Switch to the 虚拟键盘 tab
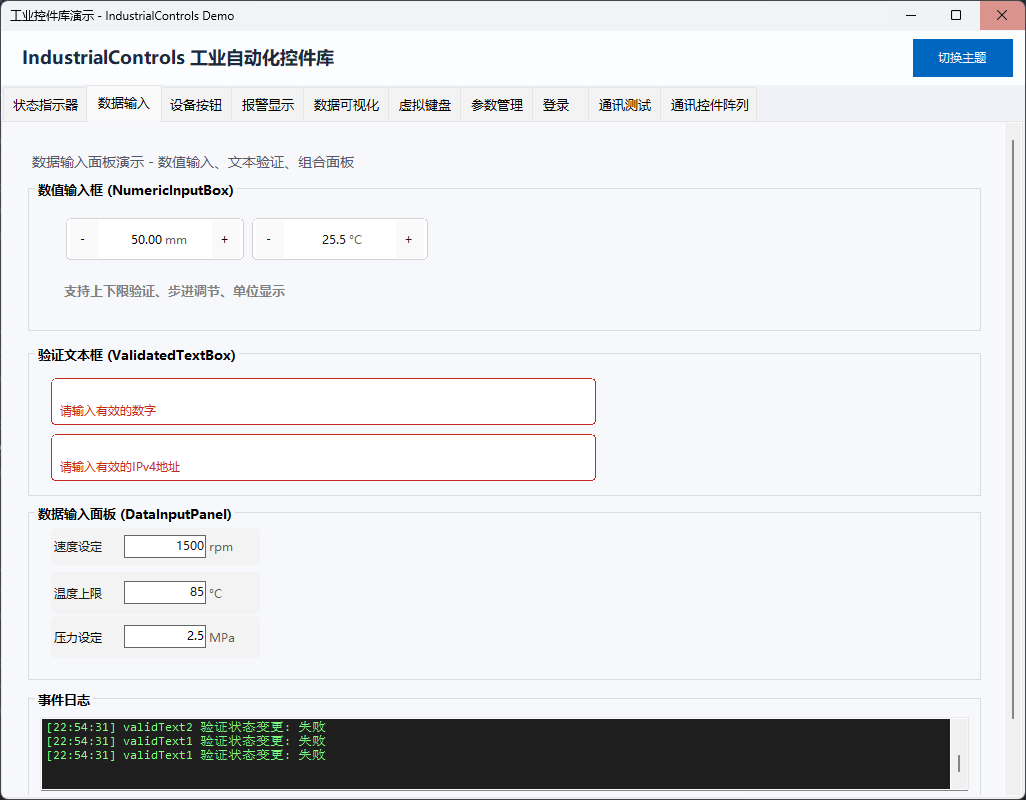This screenshot has height=800, width=1026. [x=425, y=105]
